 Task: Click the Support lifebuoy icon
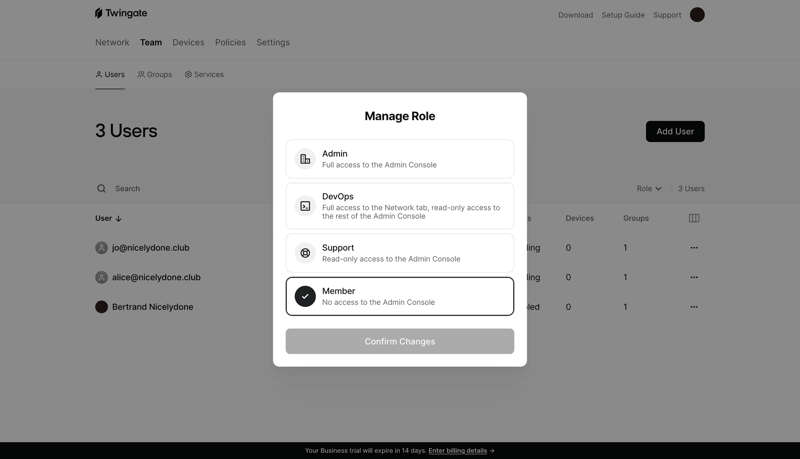point(305,253)
